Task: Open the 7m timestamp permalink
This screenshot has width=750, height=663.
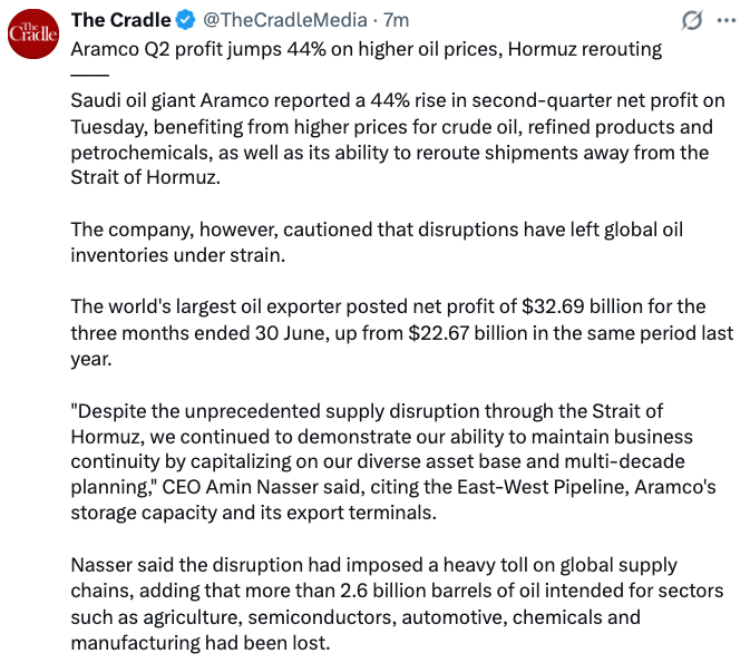Action: click(x=396, y=21)
